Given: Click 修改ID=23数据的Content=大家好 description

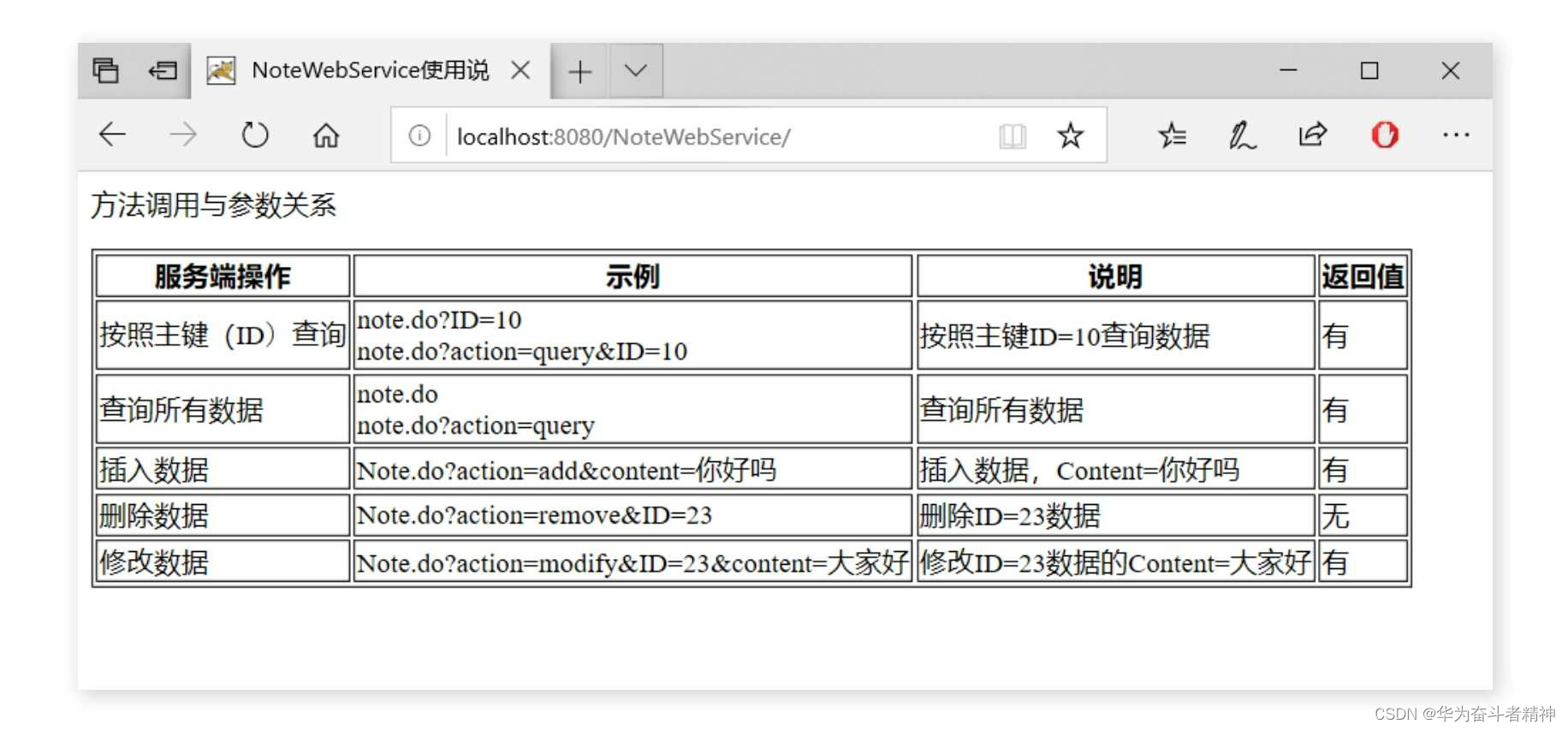Looking at the screenshot, I should (1115, 561).
